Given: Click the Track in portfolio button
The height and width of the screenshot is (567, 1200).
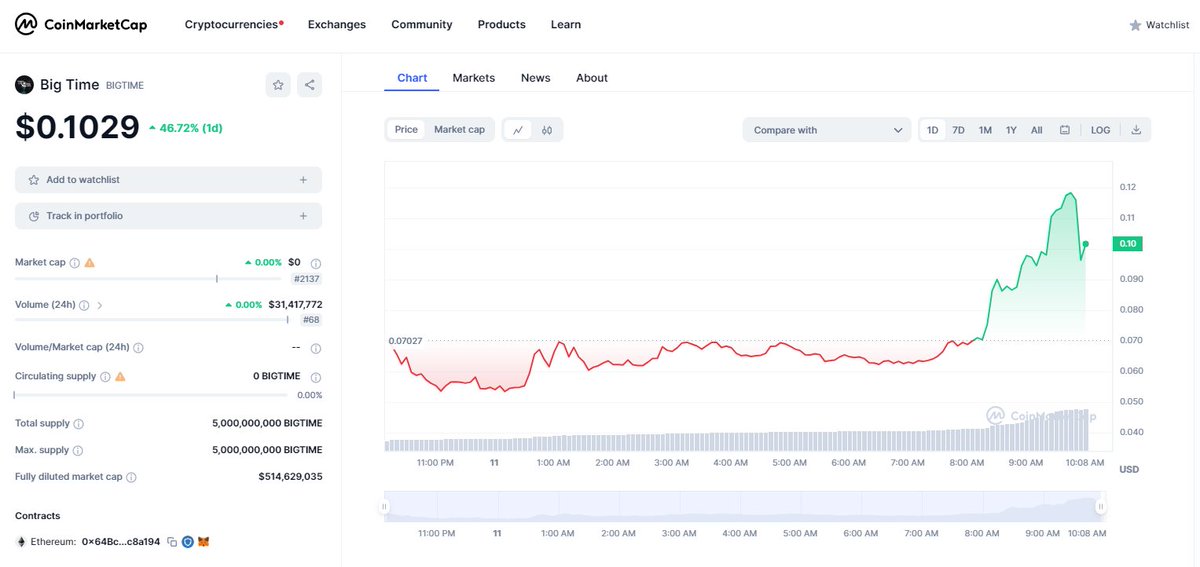Looking at the screenshot, I should pyautogui.click(x=168, y=216).
